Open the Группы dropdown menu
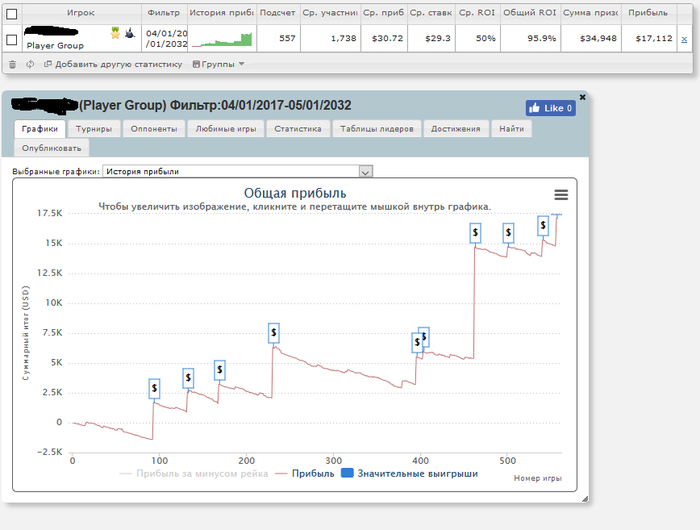 tap(218, 64)
